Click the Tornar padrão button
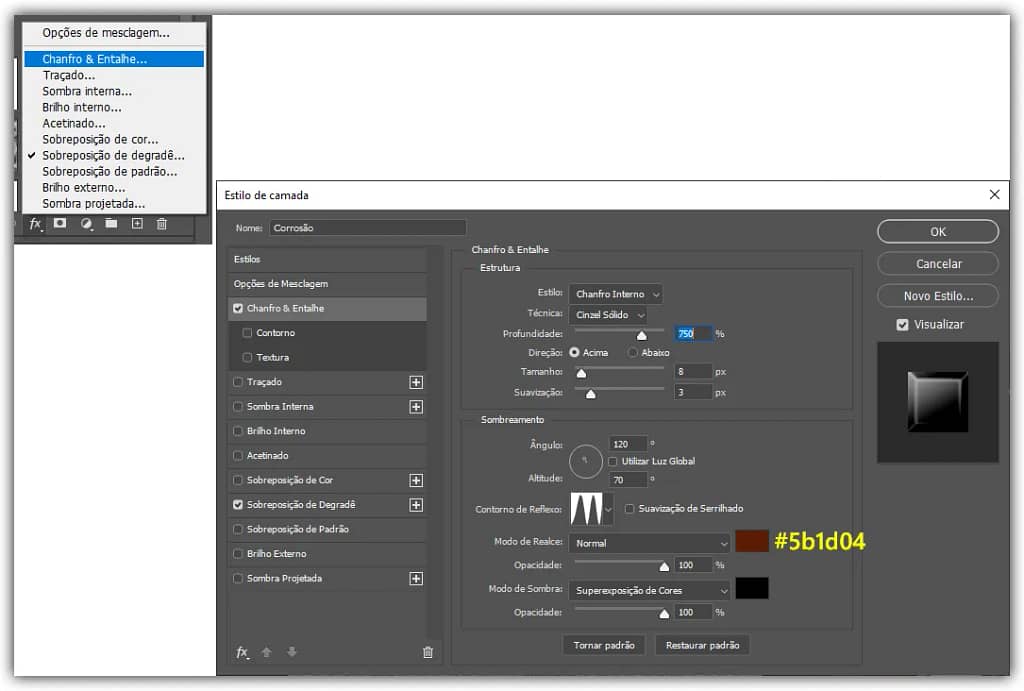Screen dimensions: 1024x691 tap(603, 645)
